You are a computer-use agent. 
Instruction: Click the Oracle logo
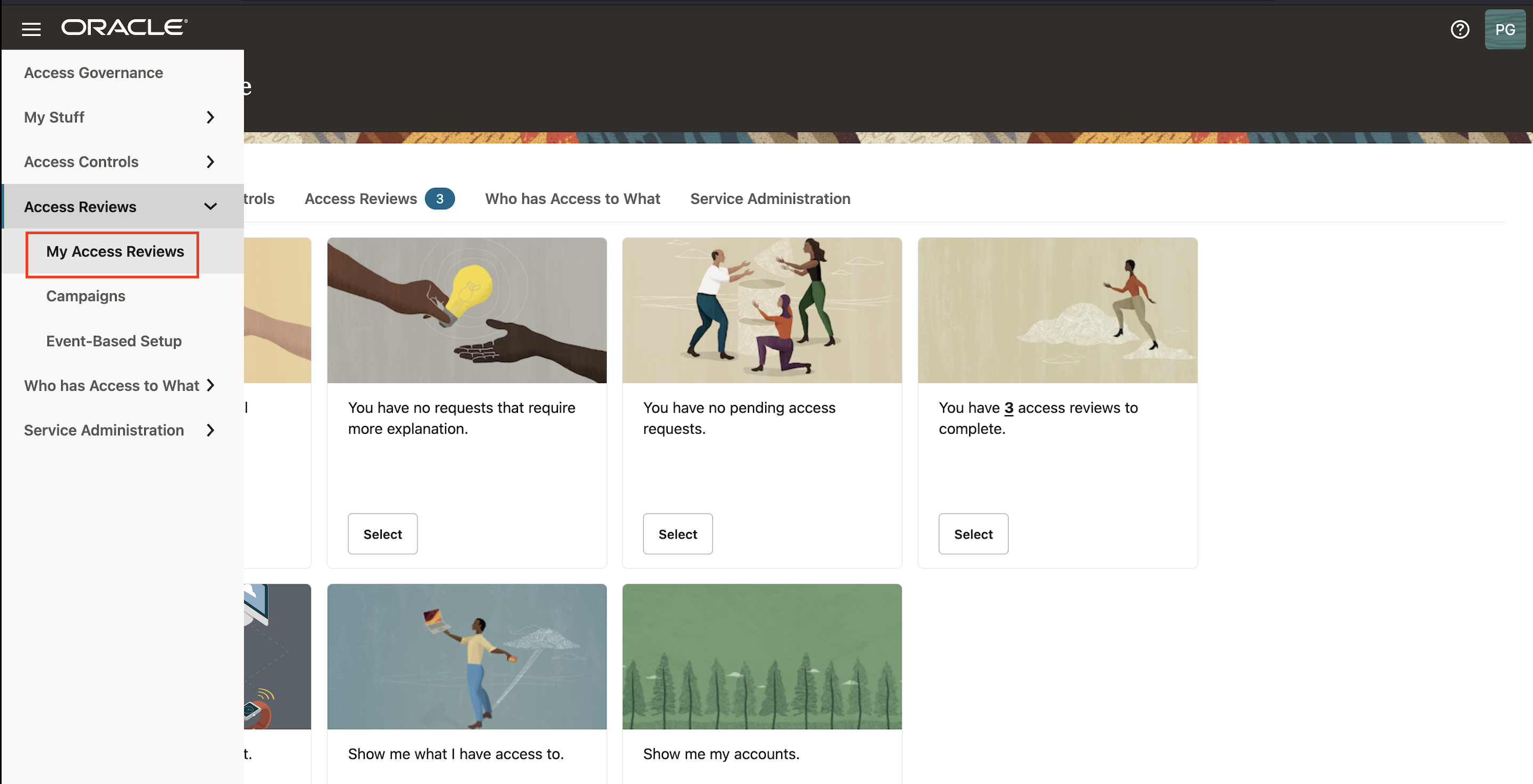tap(123, 26)
